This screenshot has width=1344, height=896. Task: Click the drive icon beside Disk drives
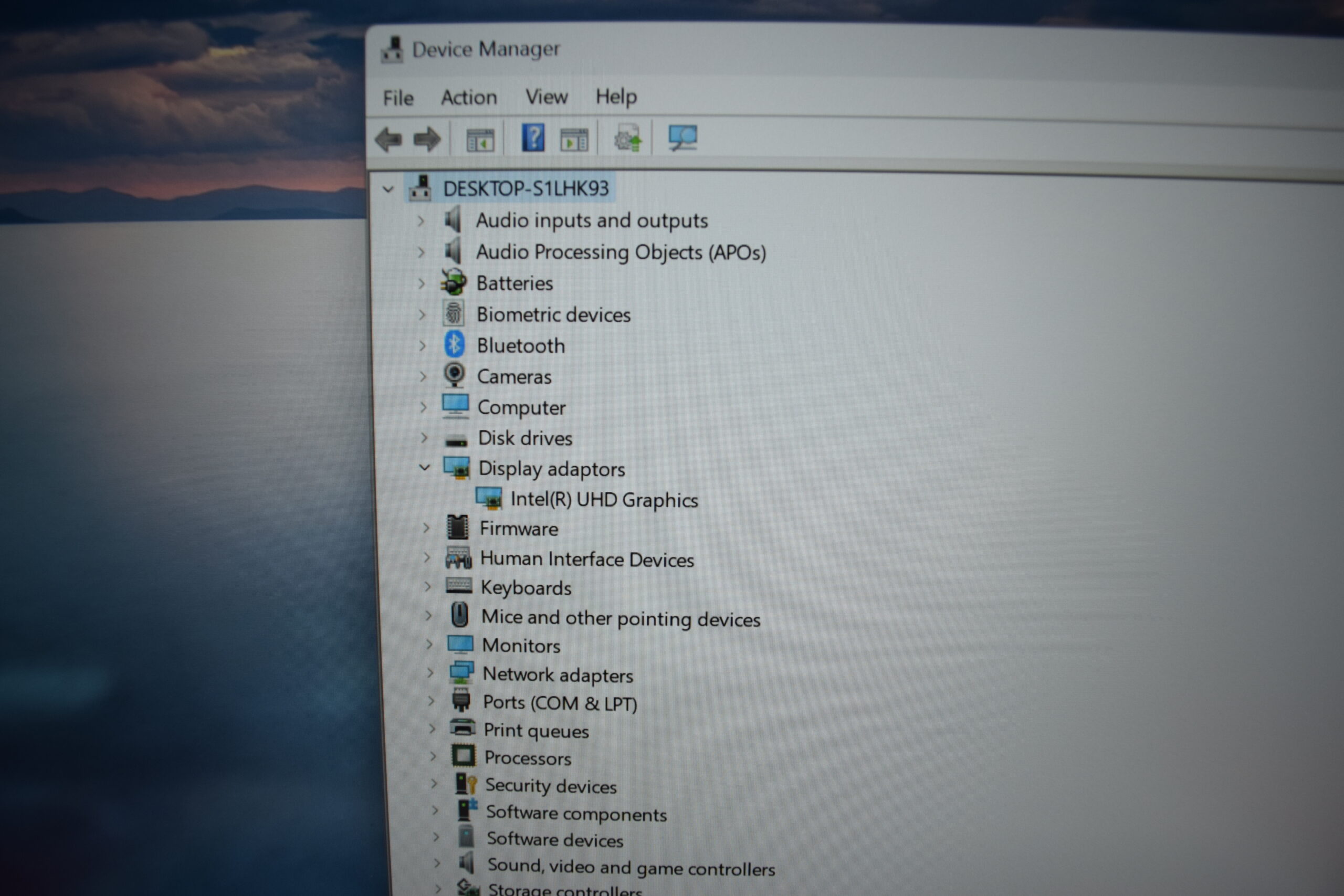[456, 440]
